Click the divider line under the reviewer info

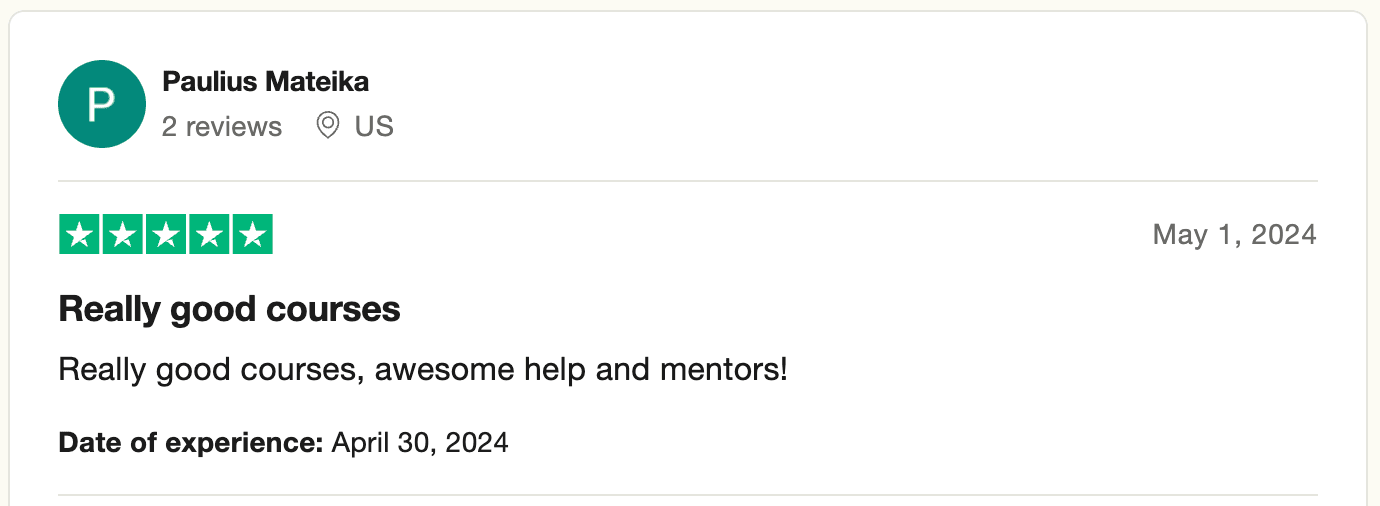tap(688, 181)
